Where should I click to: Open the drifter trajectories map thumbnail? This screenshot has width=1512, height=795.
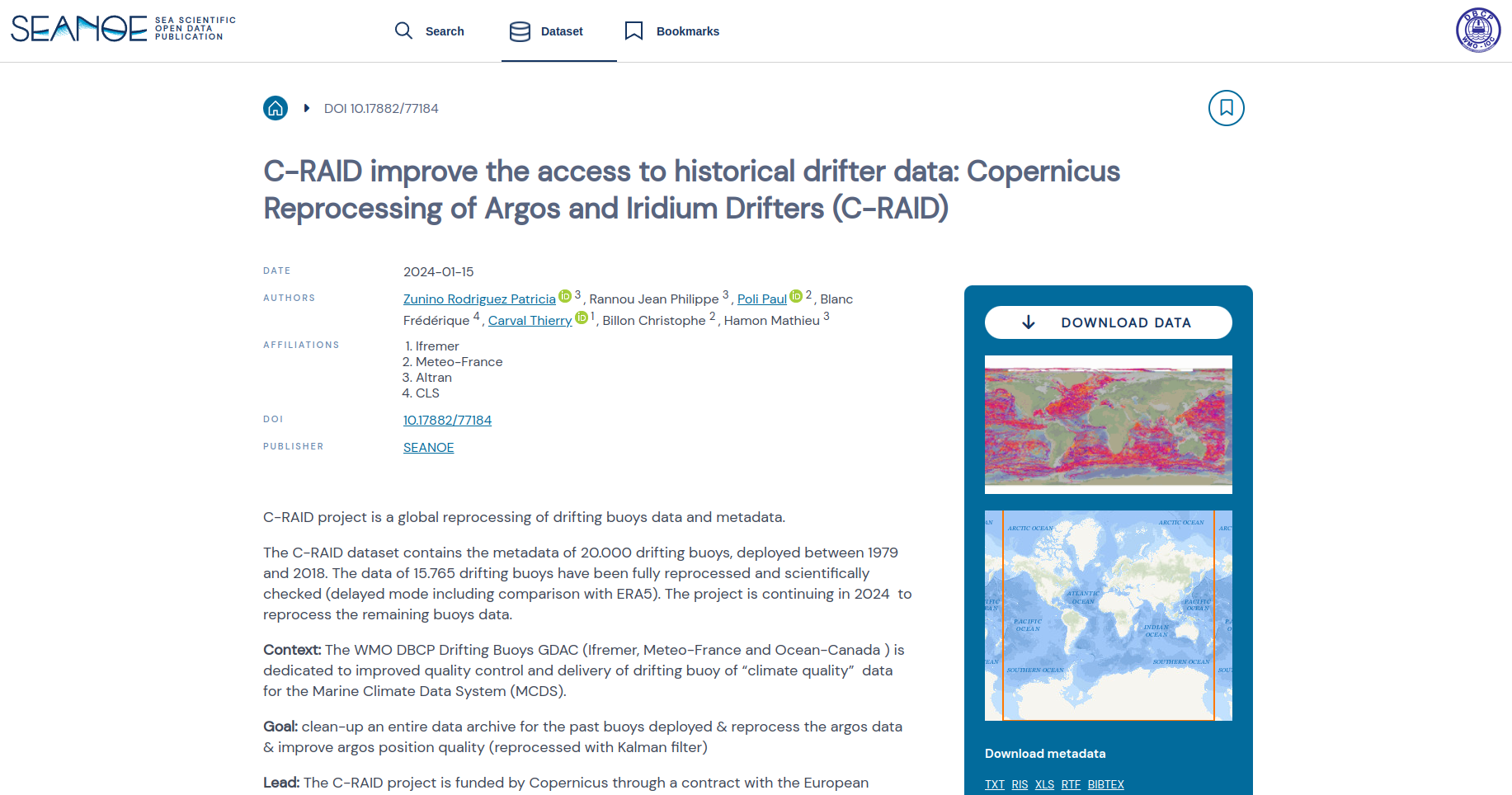(1109, 425)
